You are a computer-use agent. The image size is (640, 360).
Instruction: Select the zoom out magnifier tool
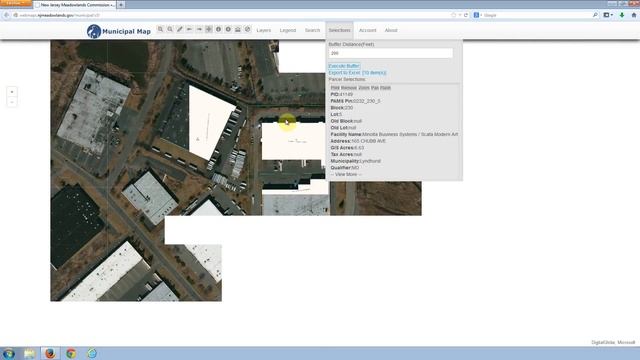pos(170,29)
